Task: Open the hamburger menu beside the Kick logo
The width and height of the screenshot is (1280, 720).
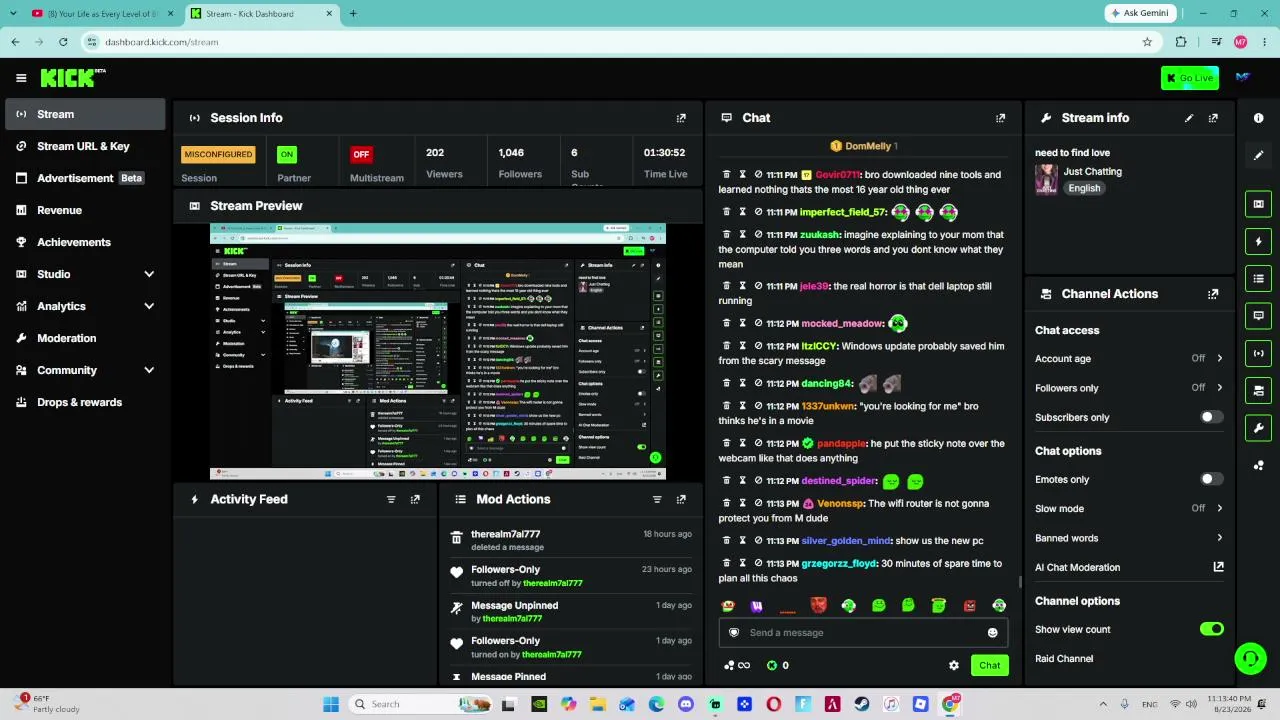Action: point(21,78)
